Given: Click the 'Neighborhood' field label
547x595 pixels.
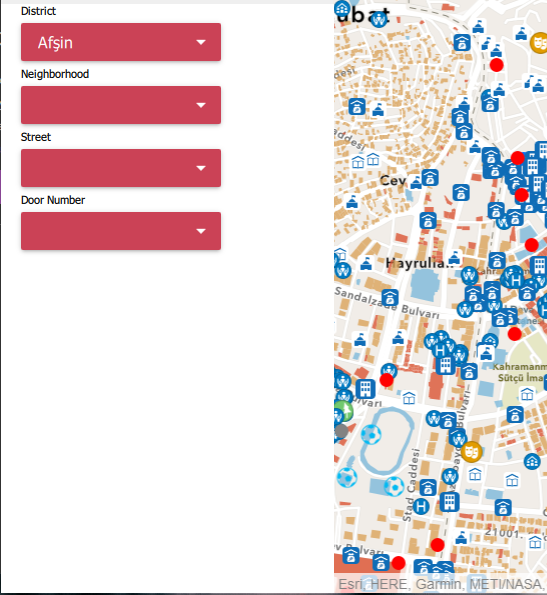Looking at the screenshot, I should pos(55,74).
